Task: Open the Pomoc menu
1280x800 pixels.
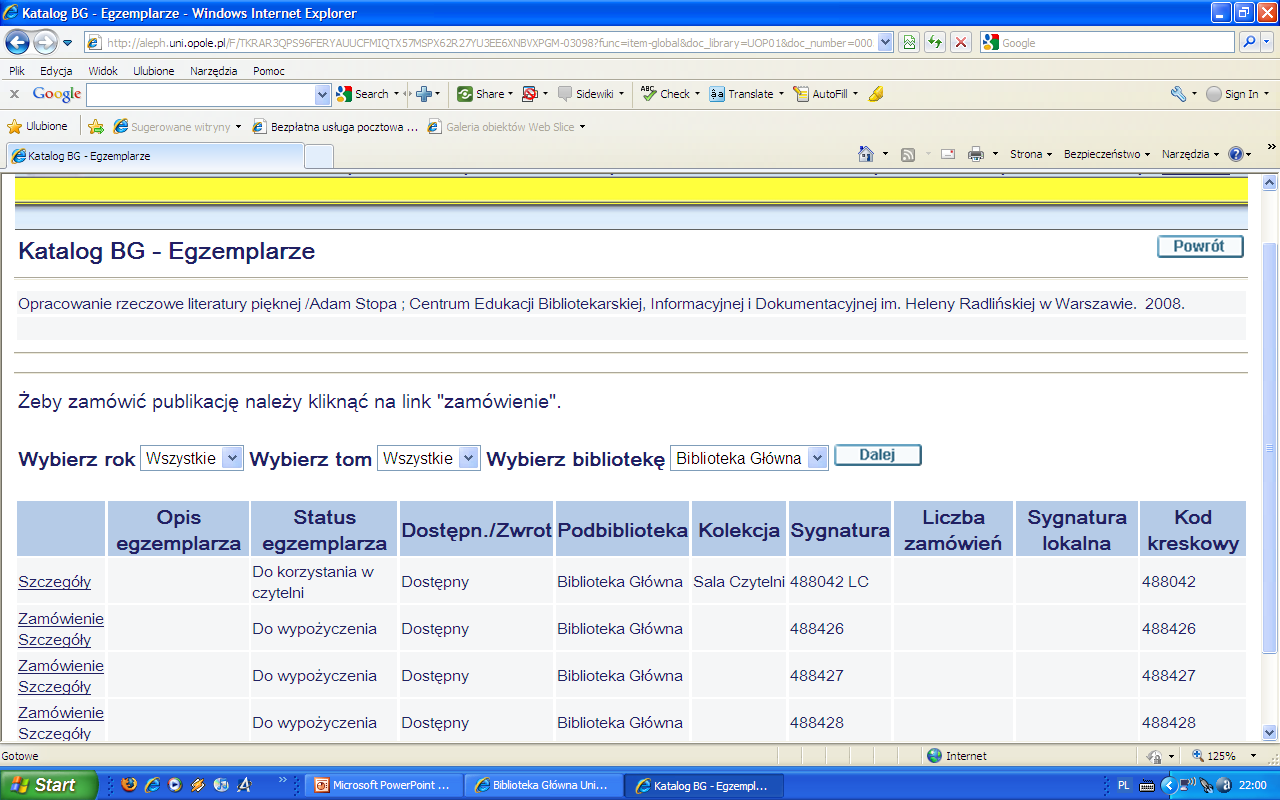Action: tap(269, 71)
